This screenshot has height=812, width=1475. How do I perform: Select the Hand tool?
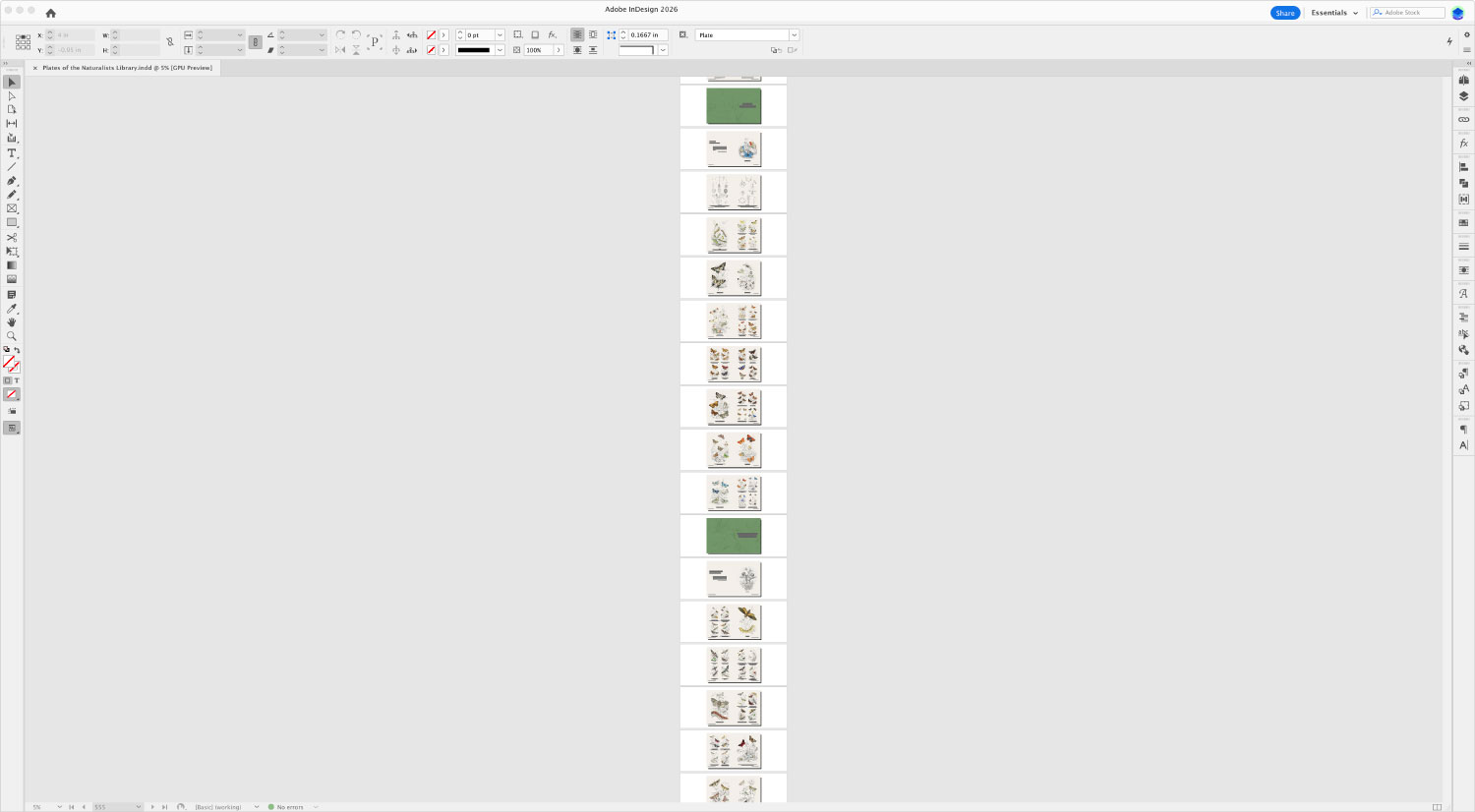tap(12, 322)
